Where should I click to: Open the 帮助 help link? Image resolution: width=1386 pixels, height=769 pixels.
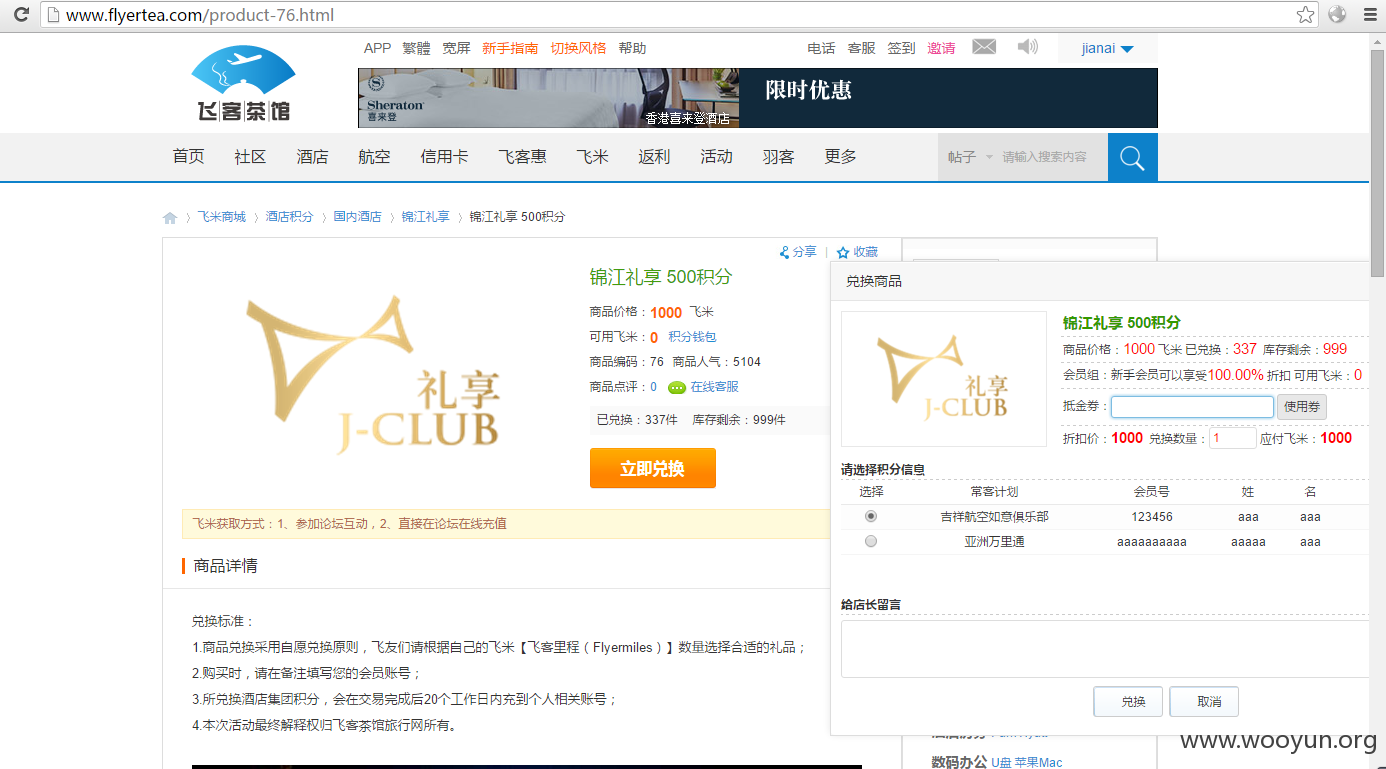pyautogui.click(x=632, y=48)
